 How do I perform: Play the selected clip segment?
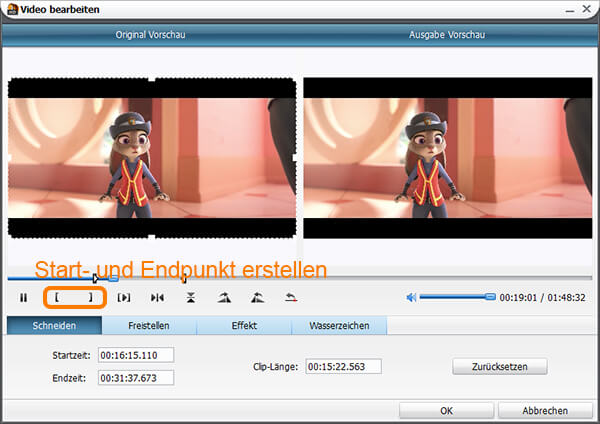pyautogui.click(x=124, y=297)
